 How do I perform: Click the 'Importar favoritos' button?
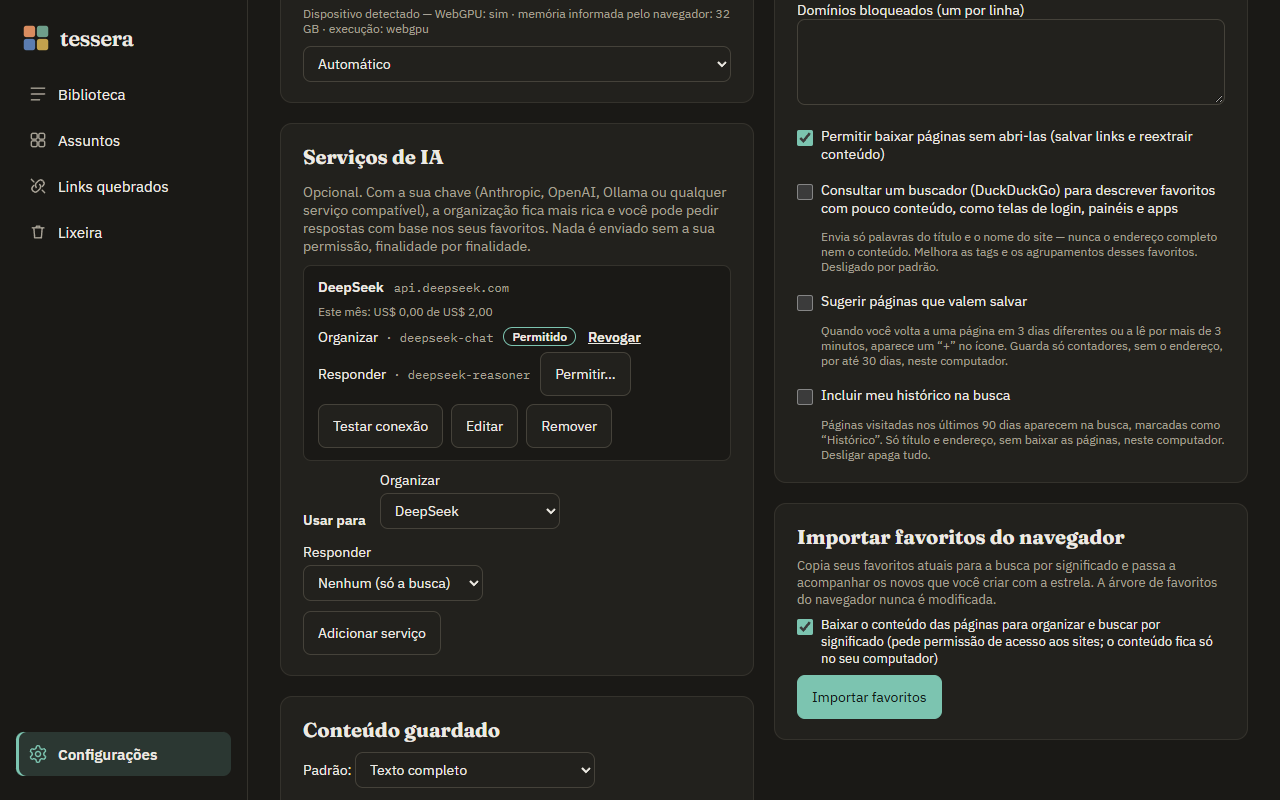coord(869,697)
